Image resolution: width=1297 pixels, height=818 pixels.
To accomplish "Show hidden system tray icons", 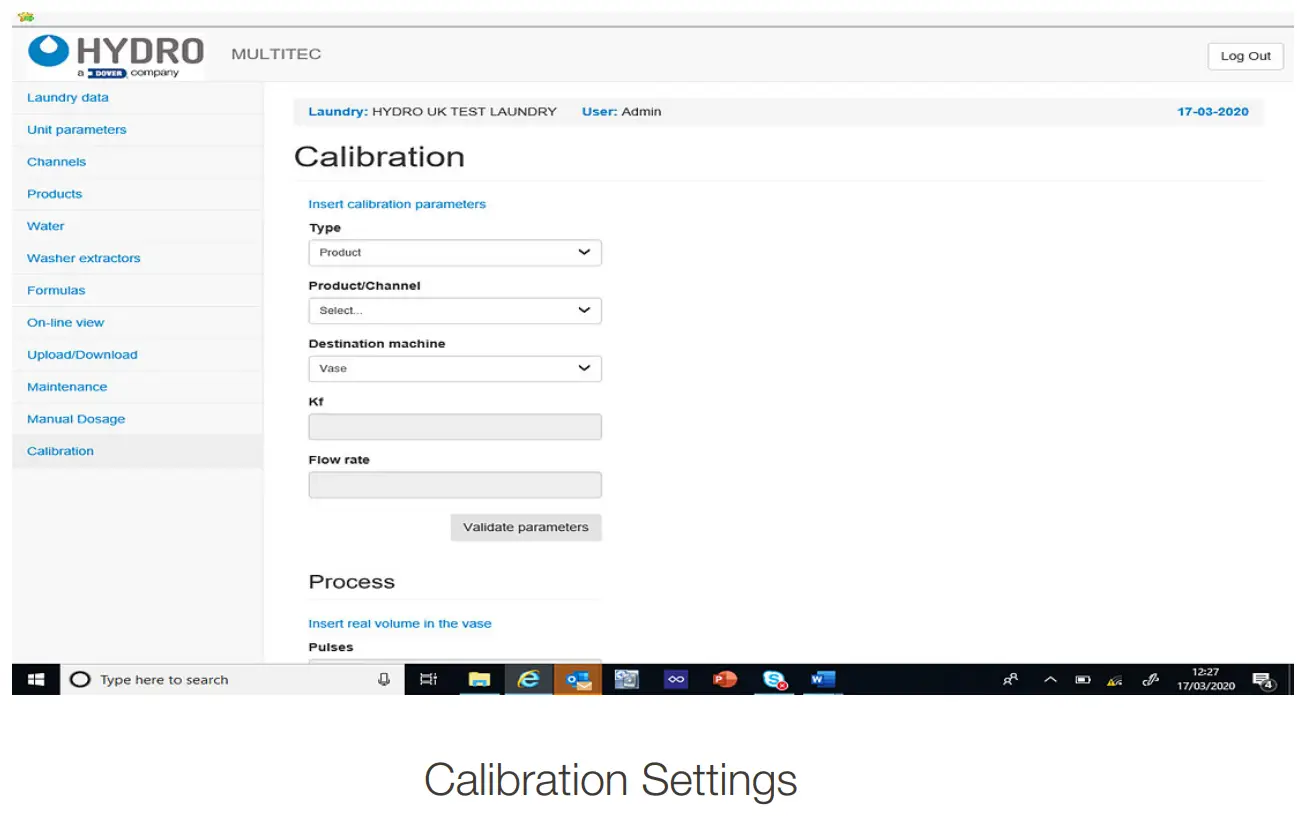I will (1050, 679).
